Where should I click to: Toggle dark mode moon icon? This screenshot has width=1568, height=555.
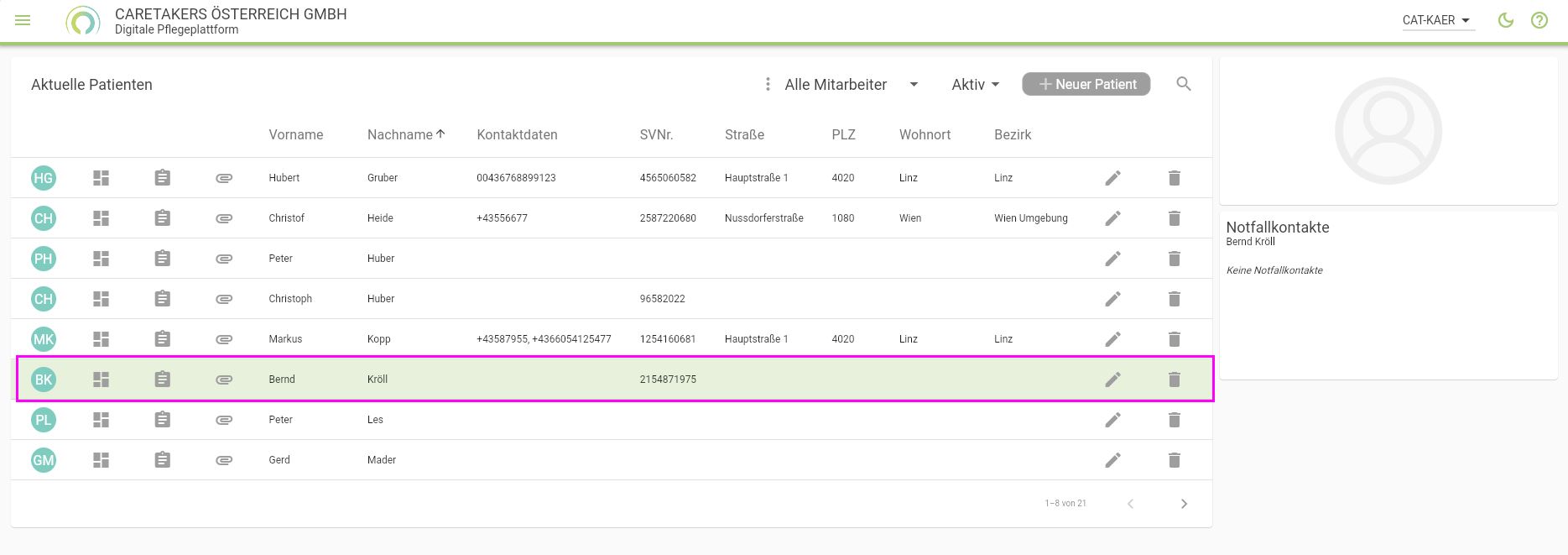point(1506,20)
